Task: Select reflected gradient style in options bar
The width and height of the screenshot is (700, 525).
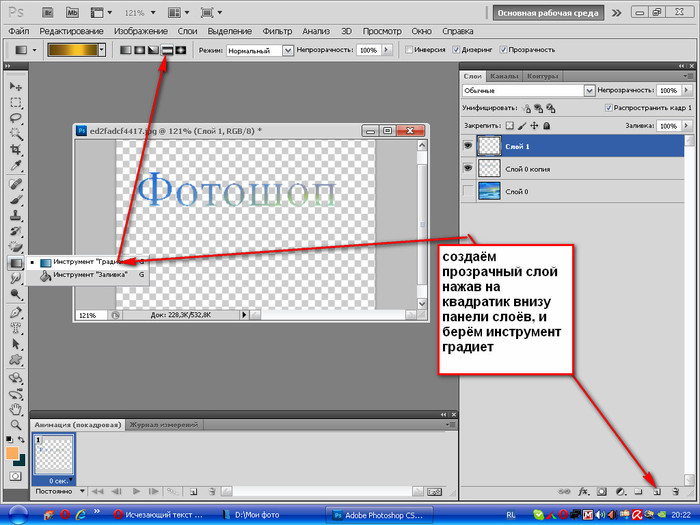Action: point(167,49)
